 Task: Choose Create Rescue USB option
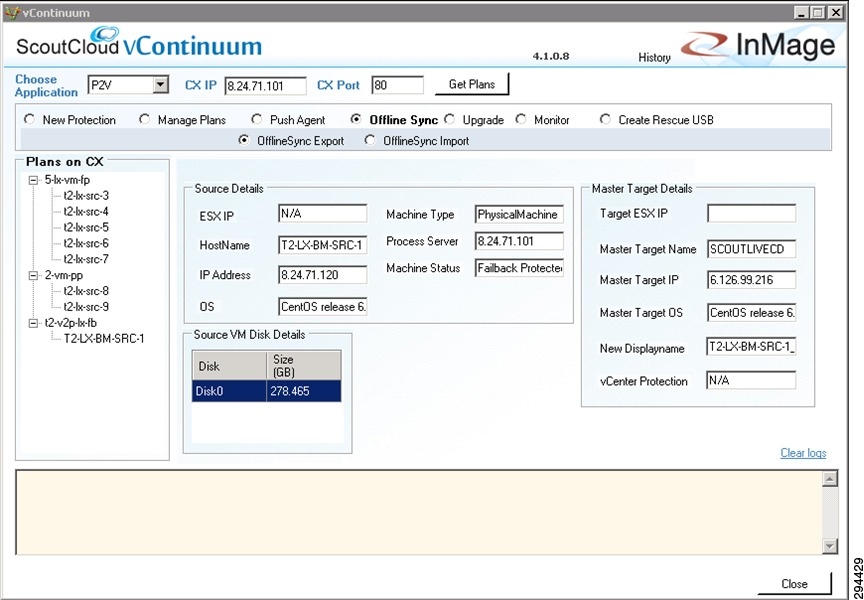click(x=605, y=120)
